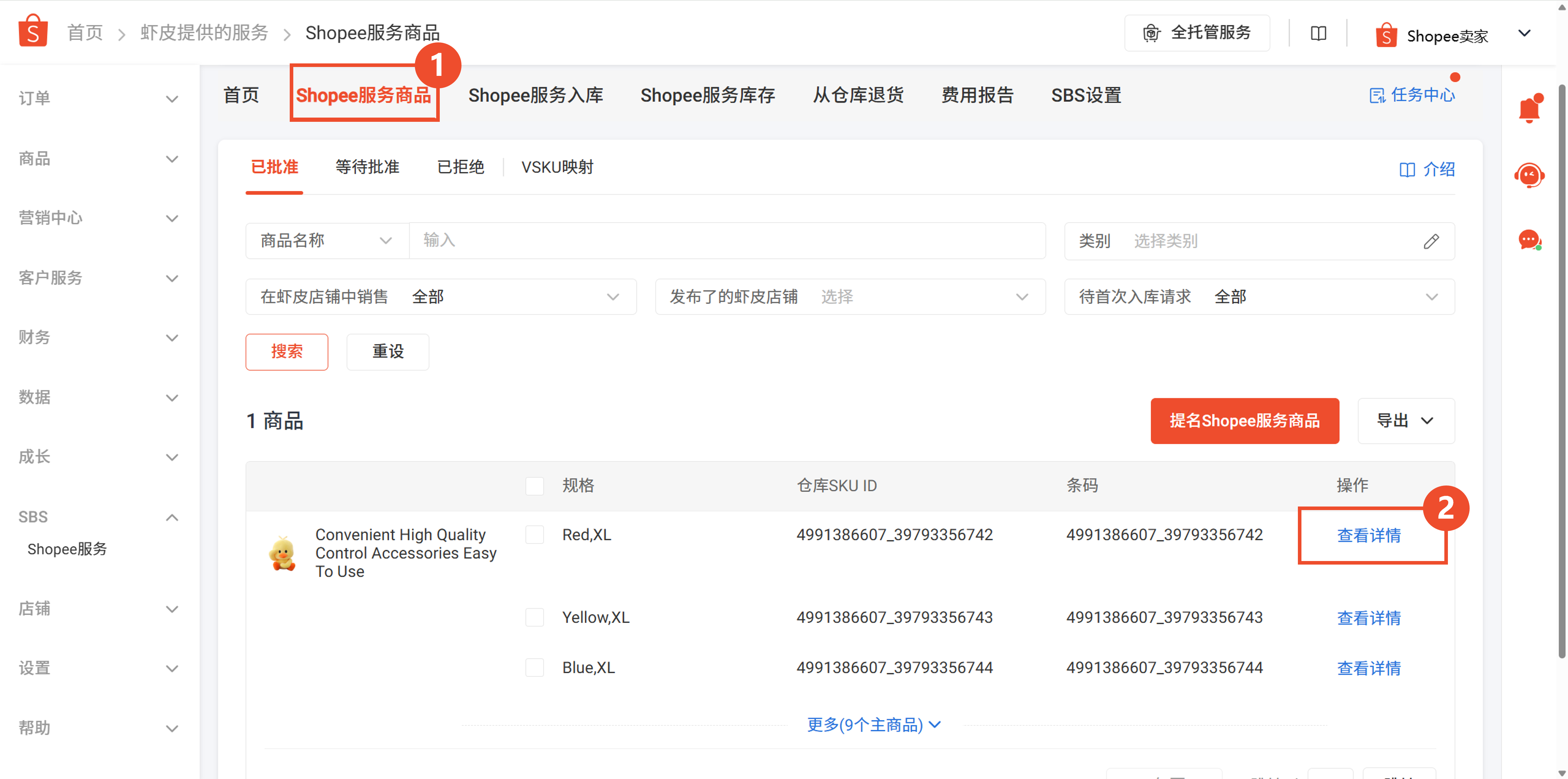Image resolution: width=1568 pixels, height=779 pixels.
Task: Switch to 费用报告 tab
Action: [977, 95]
